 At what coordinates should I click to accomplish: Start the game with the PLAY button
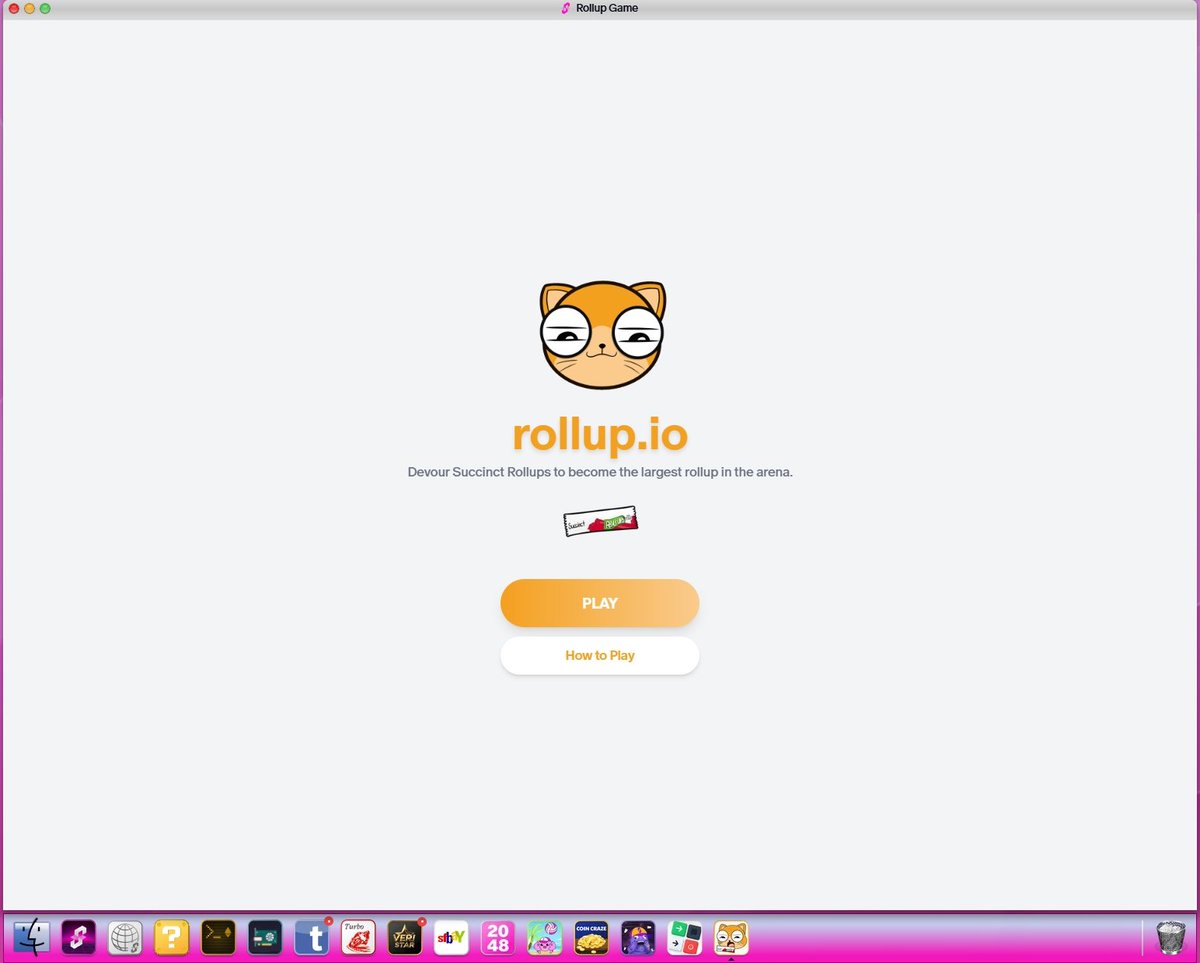tap(600, 603)
